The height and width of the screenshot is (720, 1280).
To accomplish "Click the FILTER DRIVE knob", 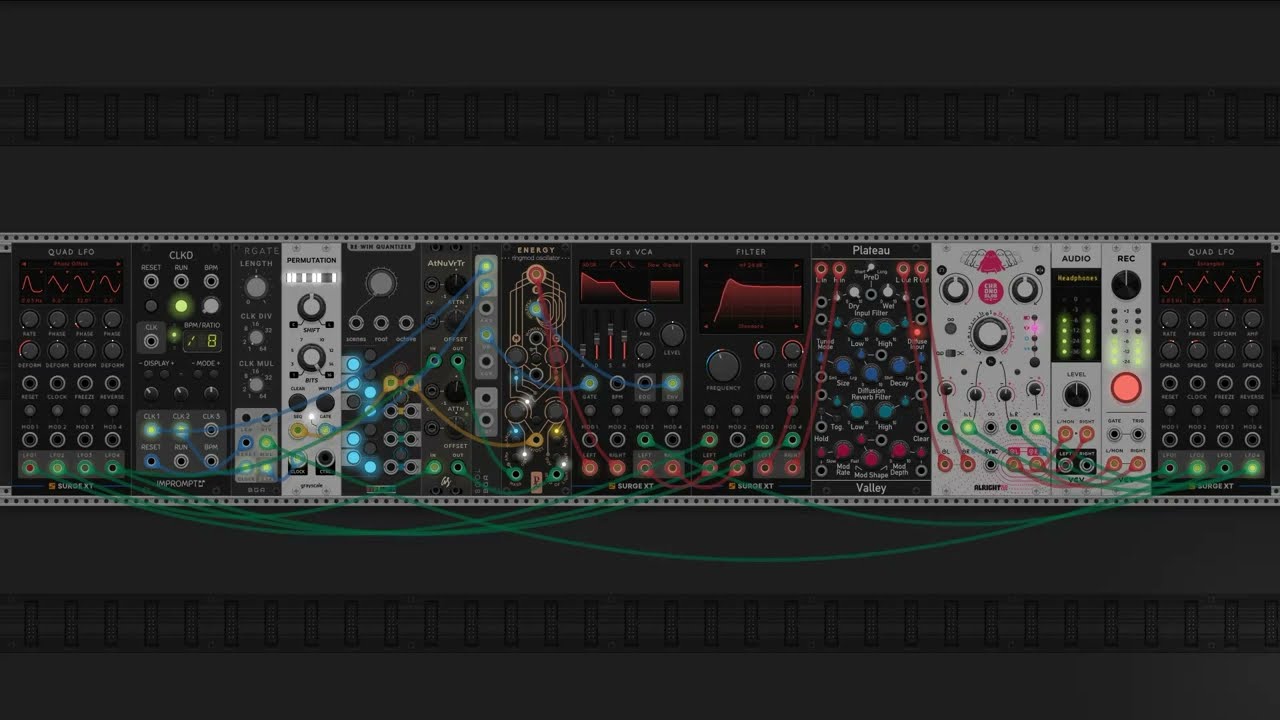I will click(x=765, y=383).
